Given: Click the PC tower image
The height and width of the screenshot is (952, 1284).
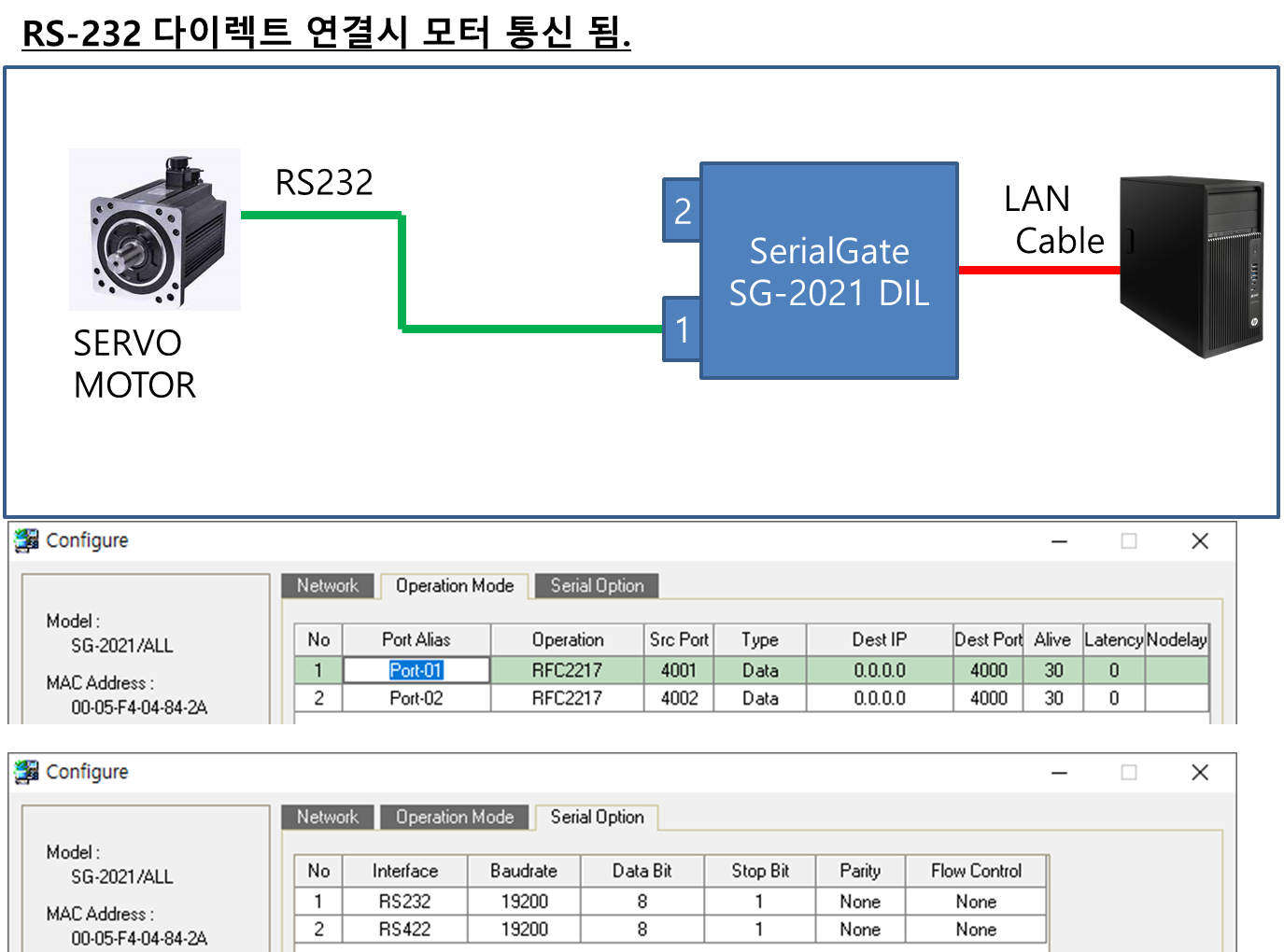Looking at the screenshot, I should pyautogui.click(x=1192, y=267).
